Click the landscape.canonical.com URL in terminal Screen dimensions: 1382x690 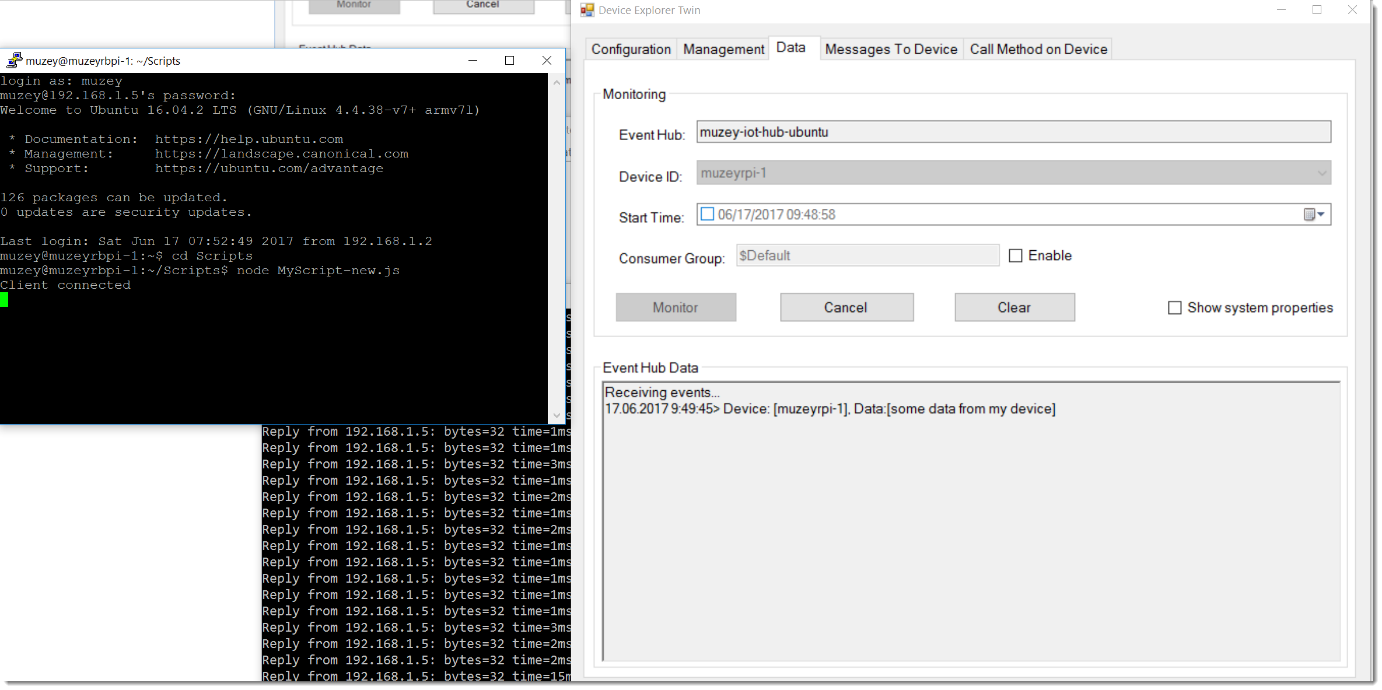click(282, 154)
